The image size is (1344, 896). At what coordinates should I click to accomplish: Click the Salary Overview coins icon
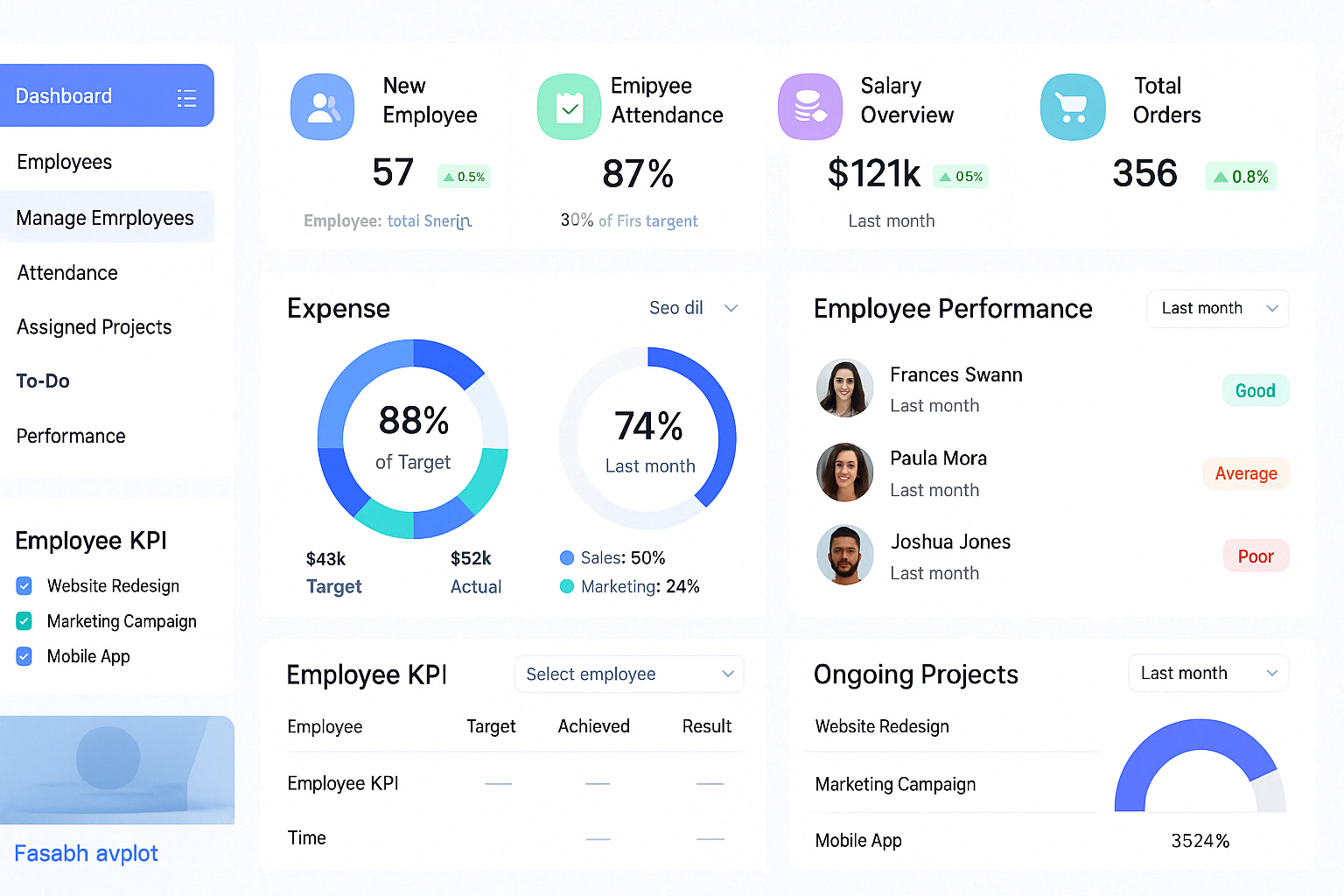pos(809,107)
